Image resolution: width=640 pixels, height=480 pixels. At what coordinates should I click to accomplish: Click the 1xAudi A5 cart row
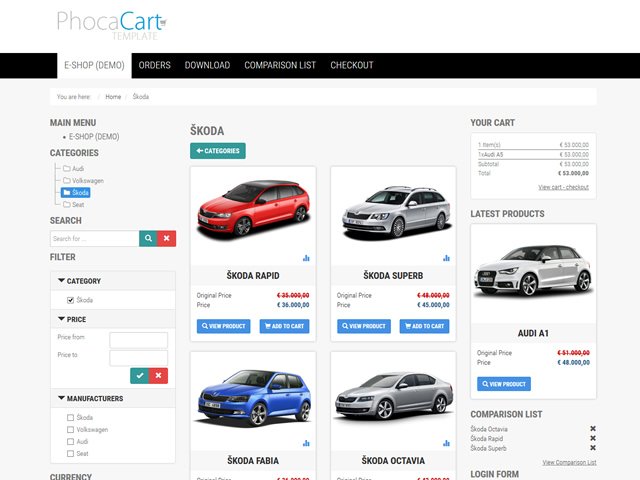(x=533, y=154)
